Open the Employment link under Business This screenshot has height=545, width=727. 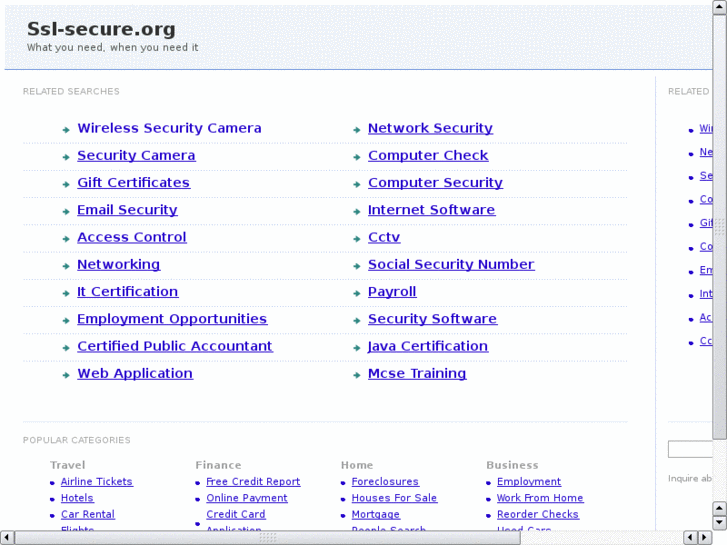529,482
